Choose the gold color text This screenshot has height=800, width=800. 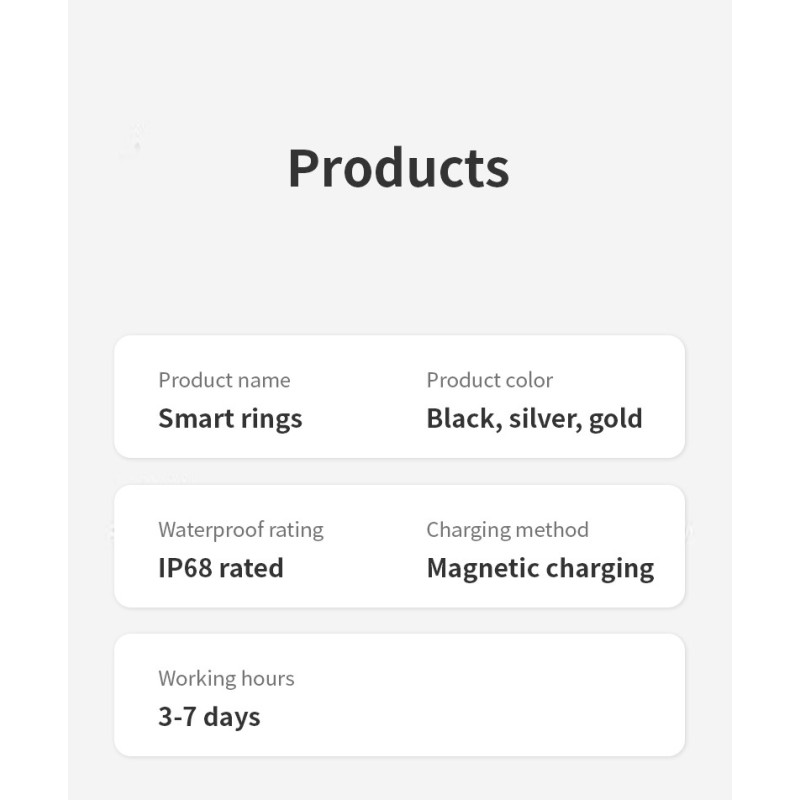[615, 418]
